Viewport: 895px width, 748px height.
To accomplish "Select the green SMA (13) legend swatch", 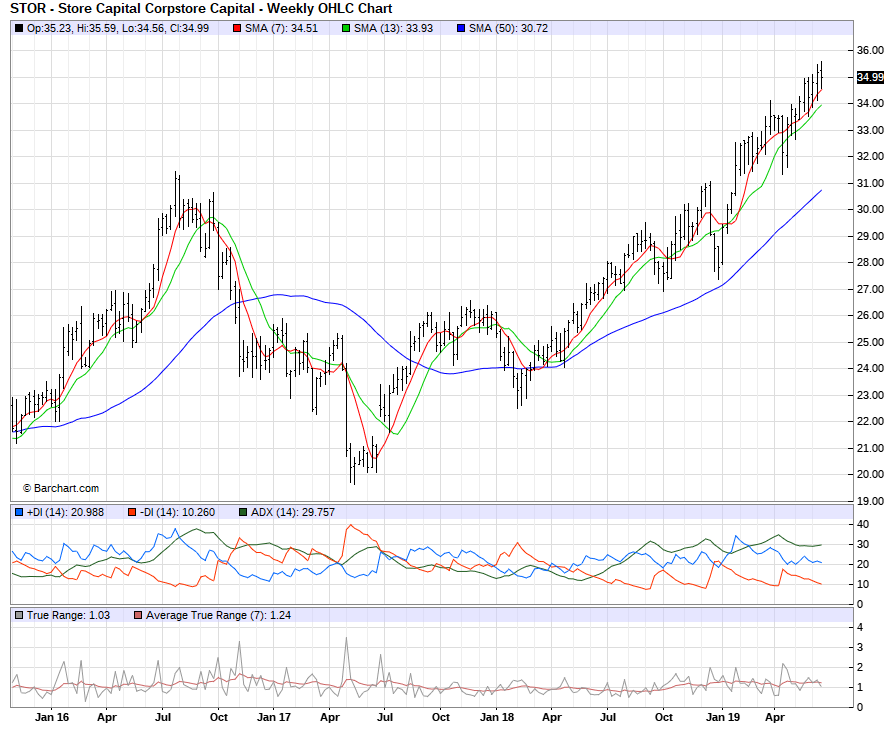I will pyautogui.click(x=347, y=28).
